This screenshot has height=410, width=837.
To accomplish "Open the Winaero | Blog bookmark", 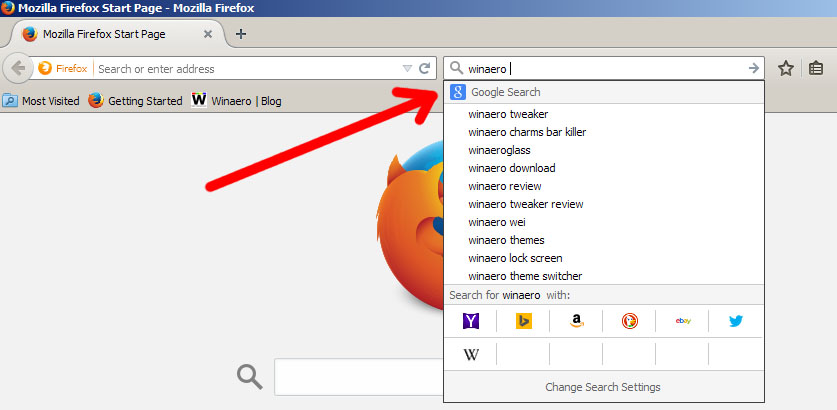I will click(x=236, y=100).
